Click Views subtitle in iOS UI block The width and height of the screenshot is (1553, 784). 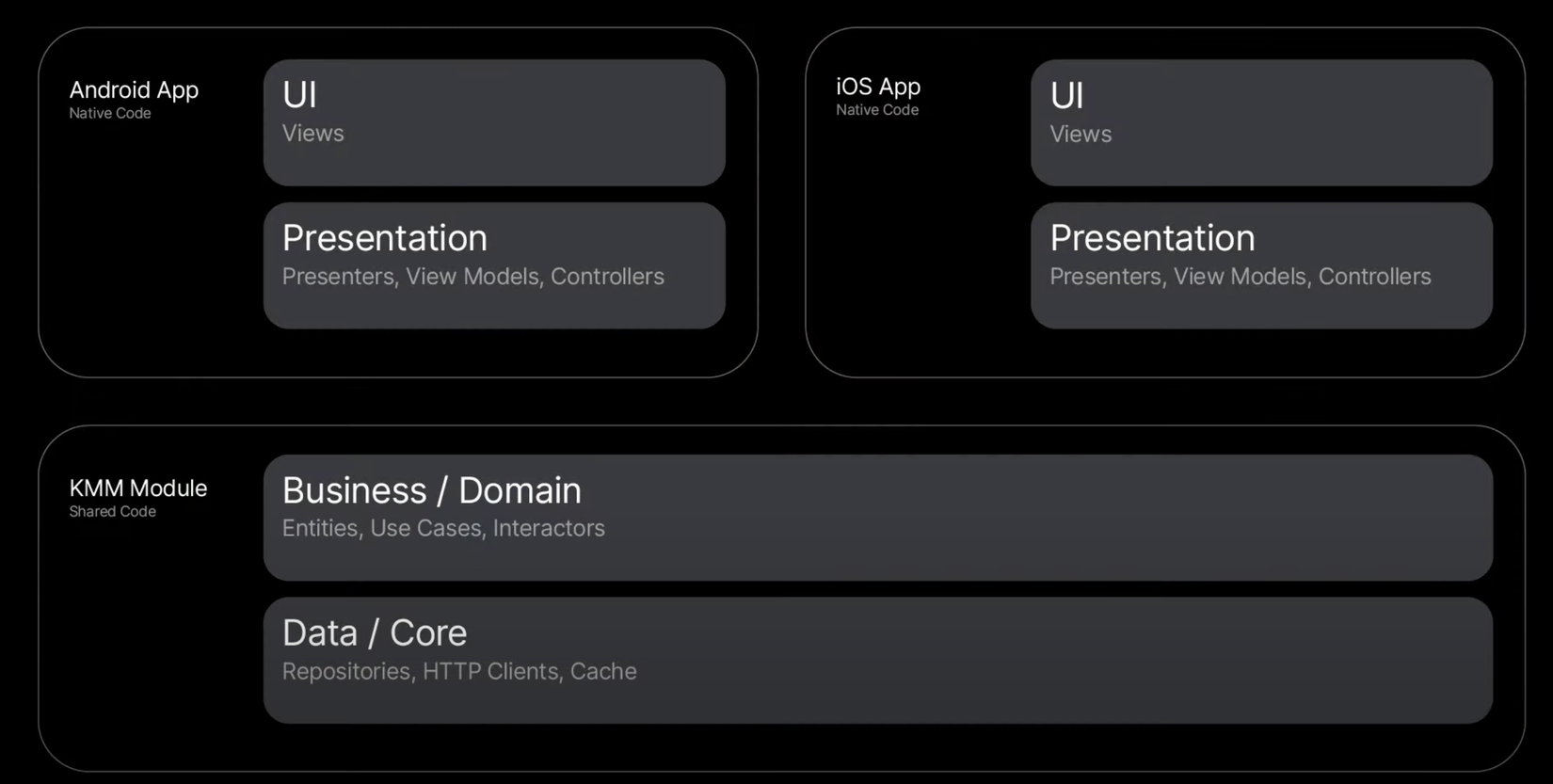(x=1080, y=135)
